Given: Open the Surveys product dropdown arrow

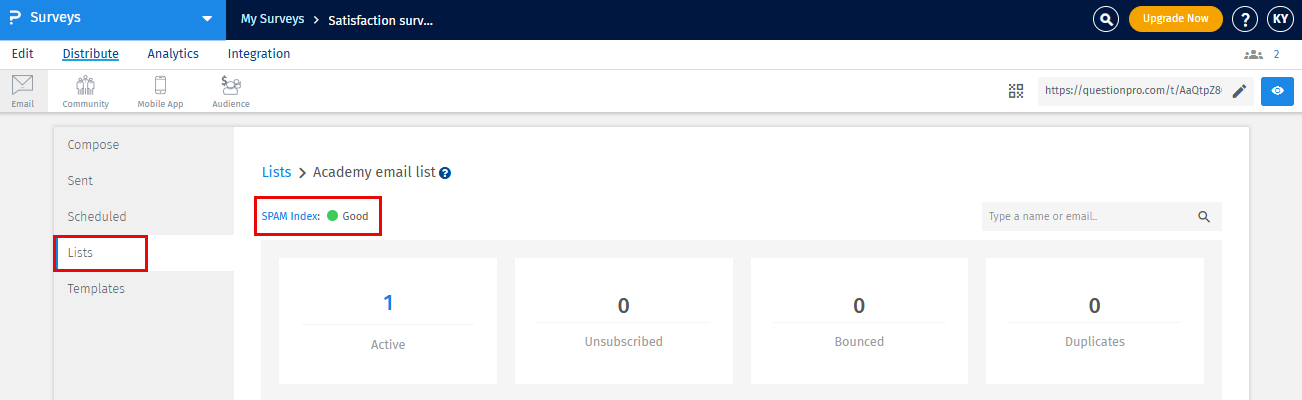Looking at the screenshot, I should tap(207, 19).
